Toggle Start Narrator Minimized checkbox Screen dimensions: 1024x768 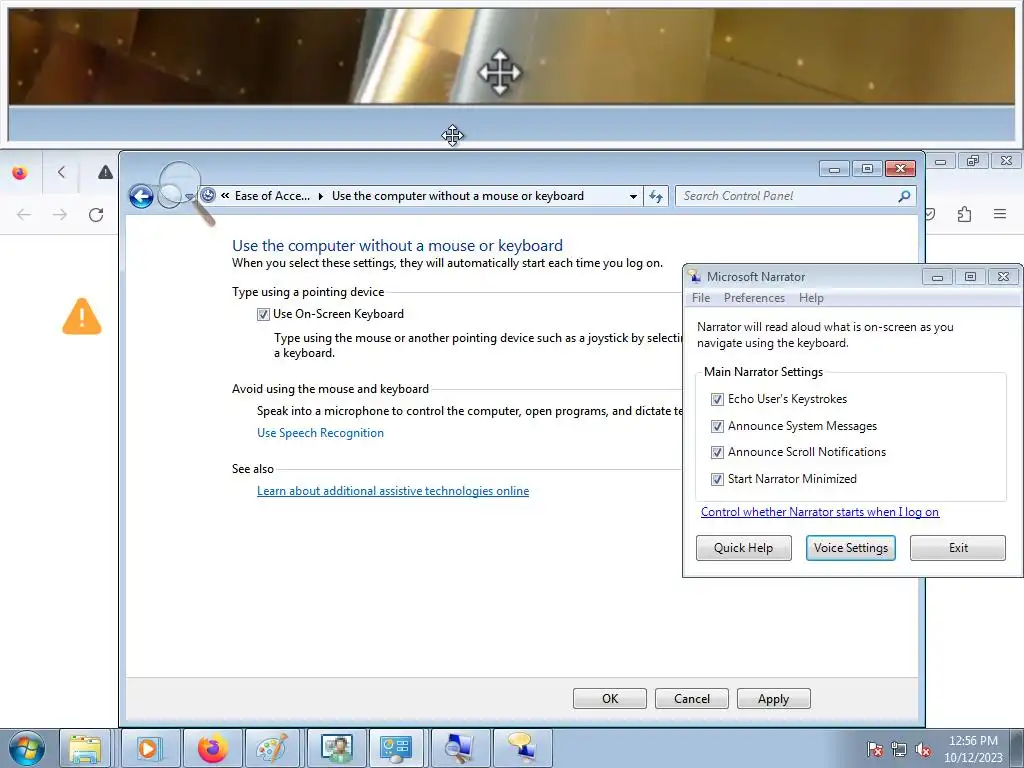pos(717,479)
